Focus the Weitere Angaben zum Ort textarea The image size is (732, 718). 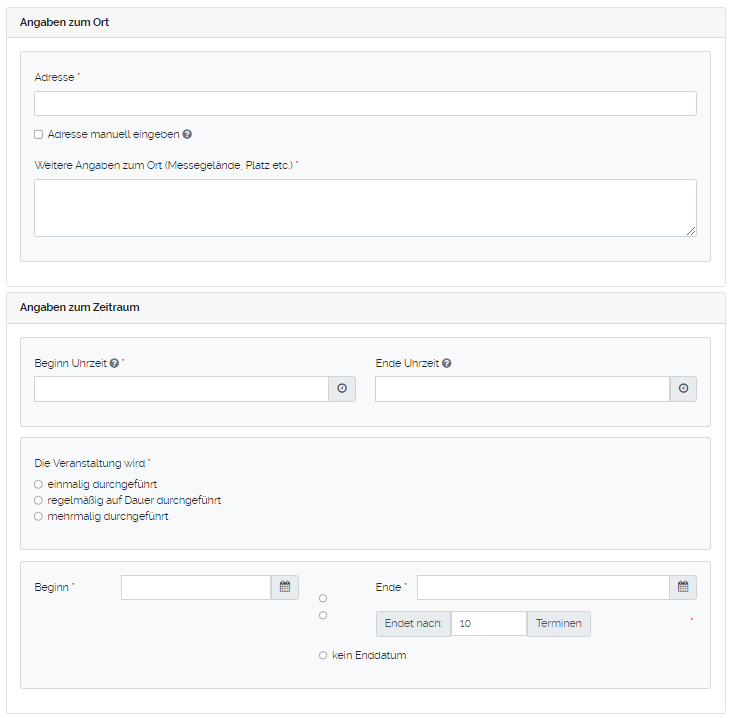click(365, 208)
